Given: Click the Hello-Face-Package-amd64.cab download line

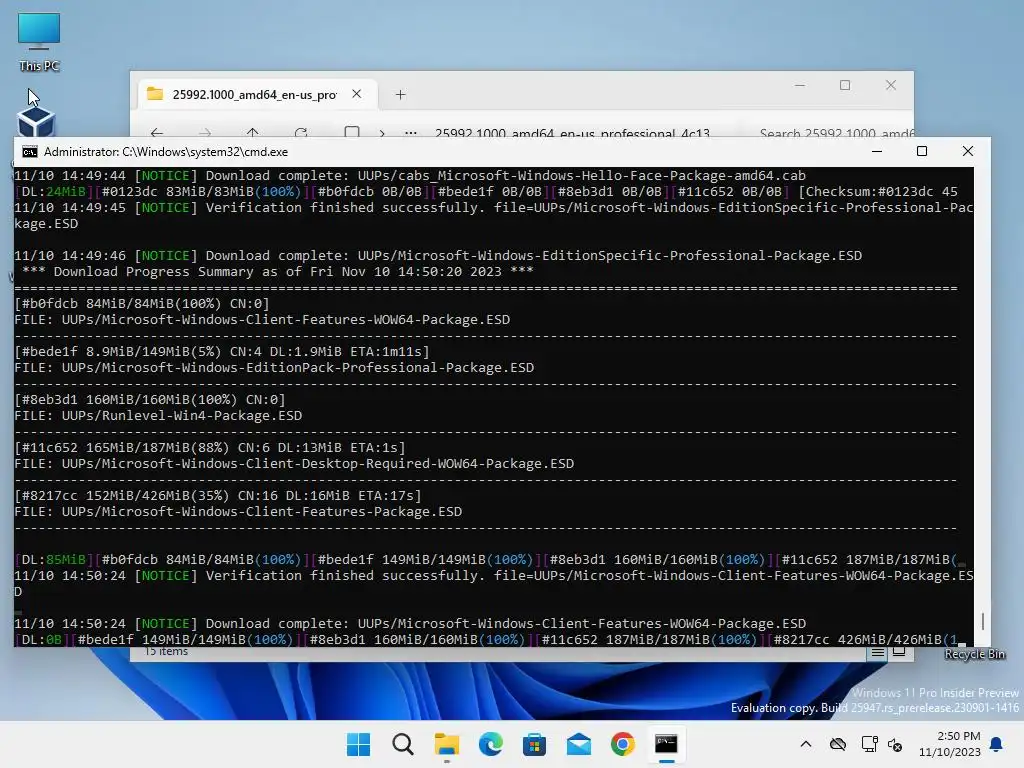Looking at the screenshot, I should pyautogui.click(x=410, y=175).
